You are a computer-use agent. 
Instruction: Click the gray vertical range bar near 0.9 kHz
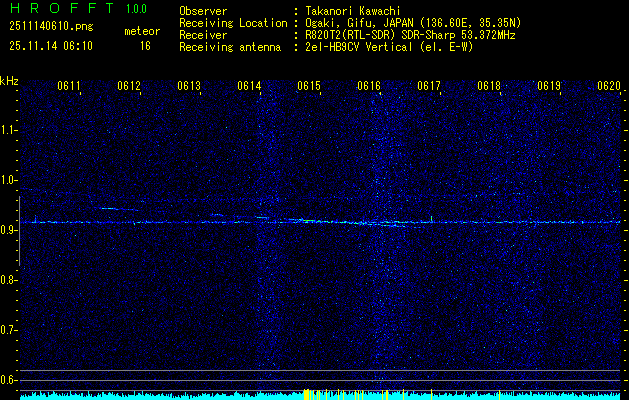[x=19, y=231]
